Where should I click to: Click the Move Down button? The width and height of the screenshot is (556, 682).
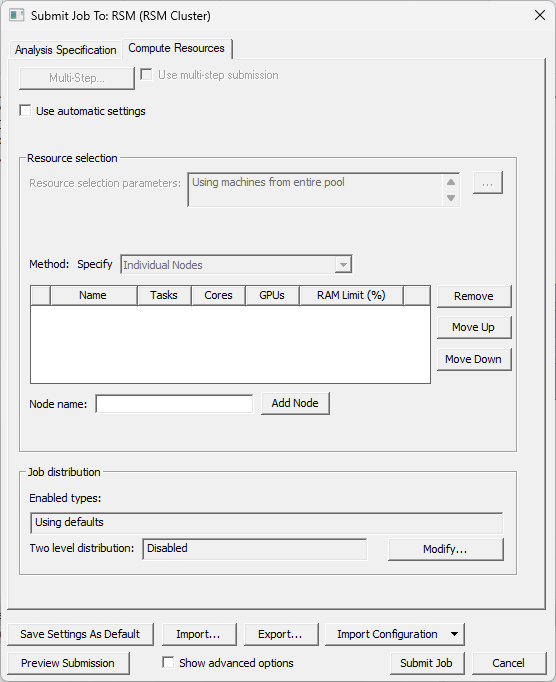[x=474, y=360]
